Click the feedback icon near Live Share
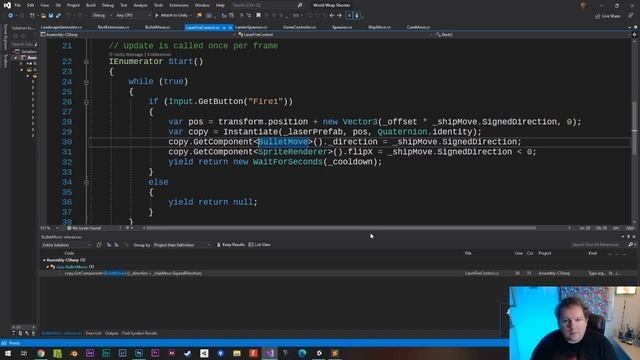The width and height of the screenshot is (640, 360). point(631,16)
